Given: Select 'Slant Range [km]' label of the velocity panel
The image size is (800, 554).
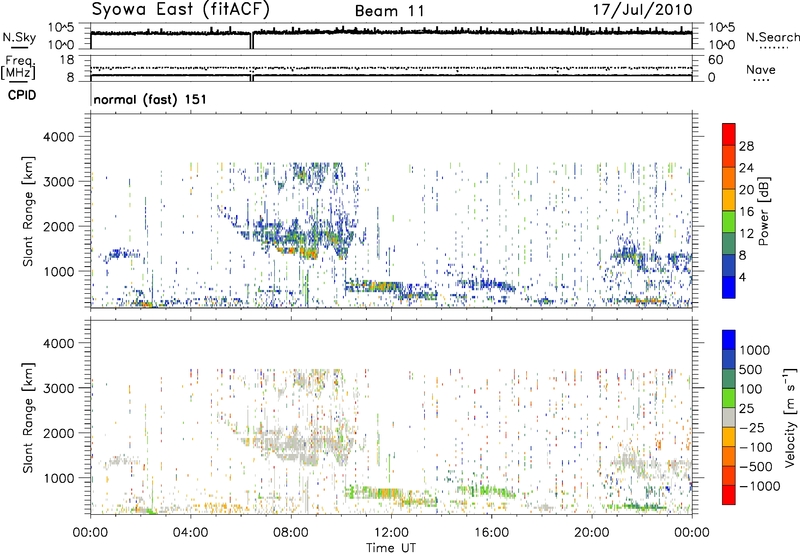Looking at the screenshot, I should (28, 417).
